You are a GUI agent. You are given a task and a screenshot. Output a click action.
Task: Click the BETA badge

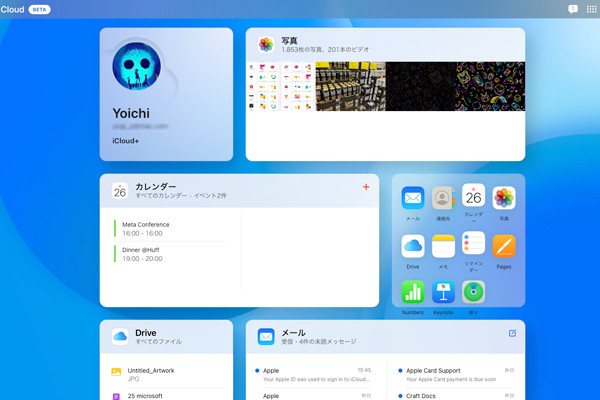tap(39, 10)
